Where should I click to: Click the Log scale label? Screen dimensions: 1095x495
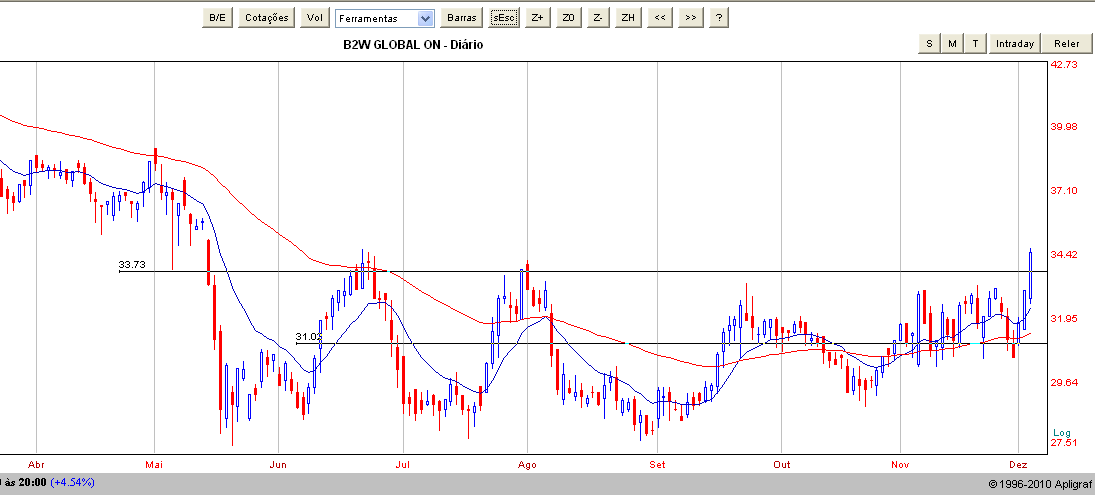point(1061,433)
